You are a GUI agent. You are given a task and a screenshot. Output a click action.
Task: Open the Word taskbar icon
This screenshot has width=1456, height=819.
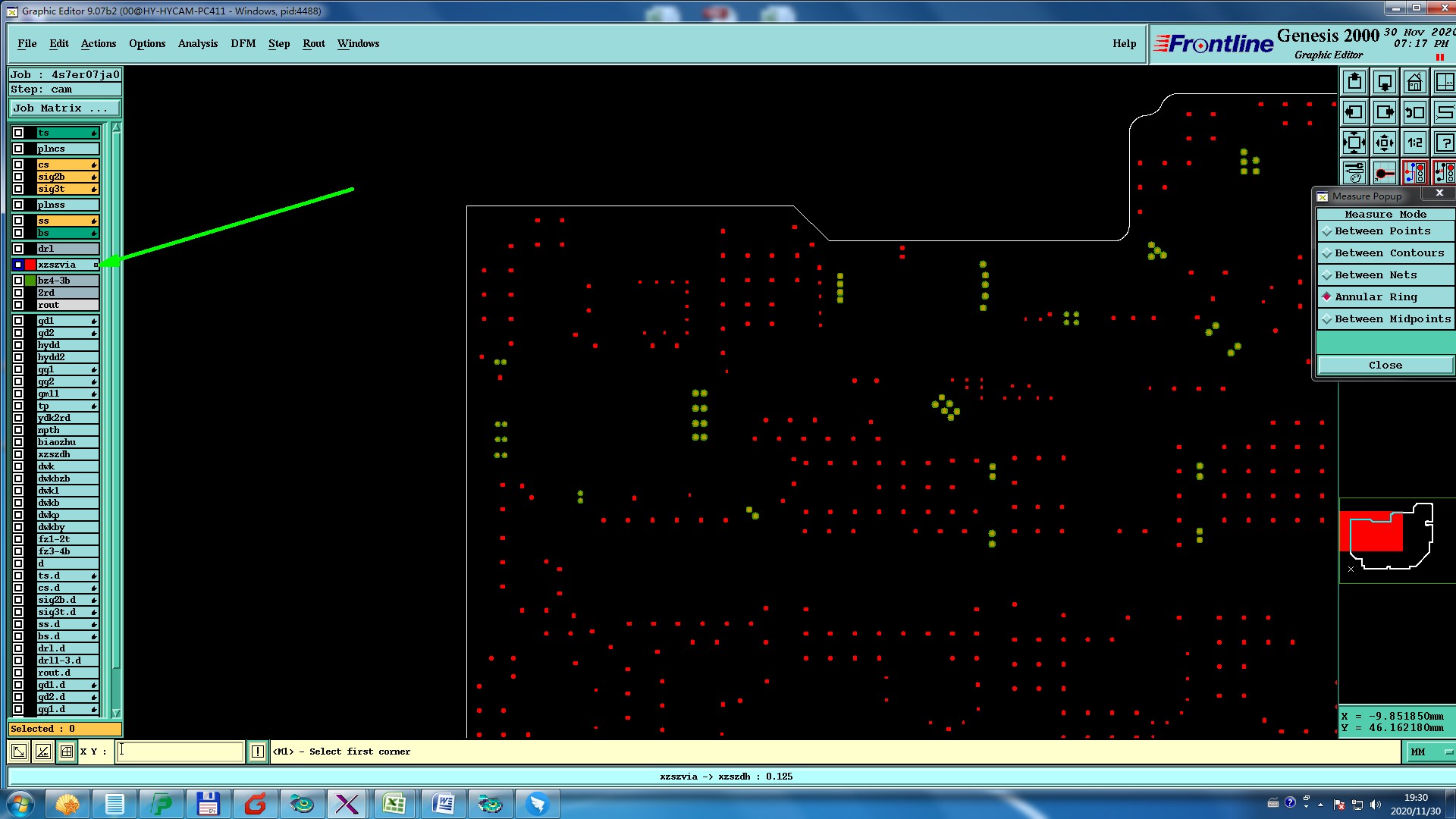(x=443, y=804)
